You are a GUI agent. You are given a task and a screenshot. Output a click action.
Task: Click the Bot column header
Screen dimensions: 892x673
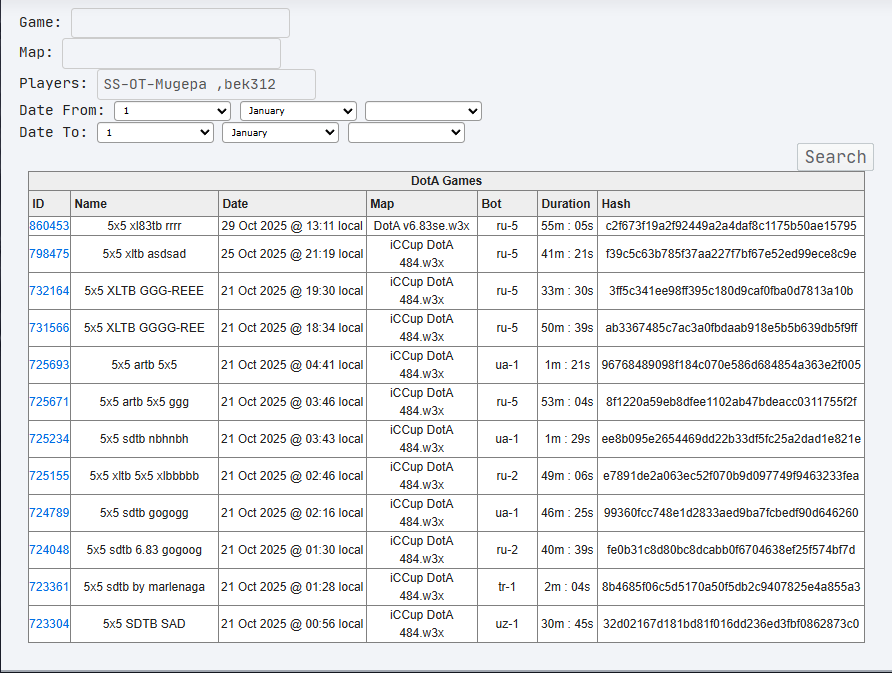(x=507, y=204)
